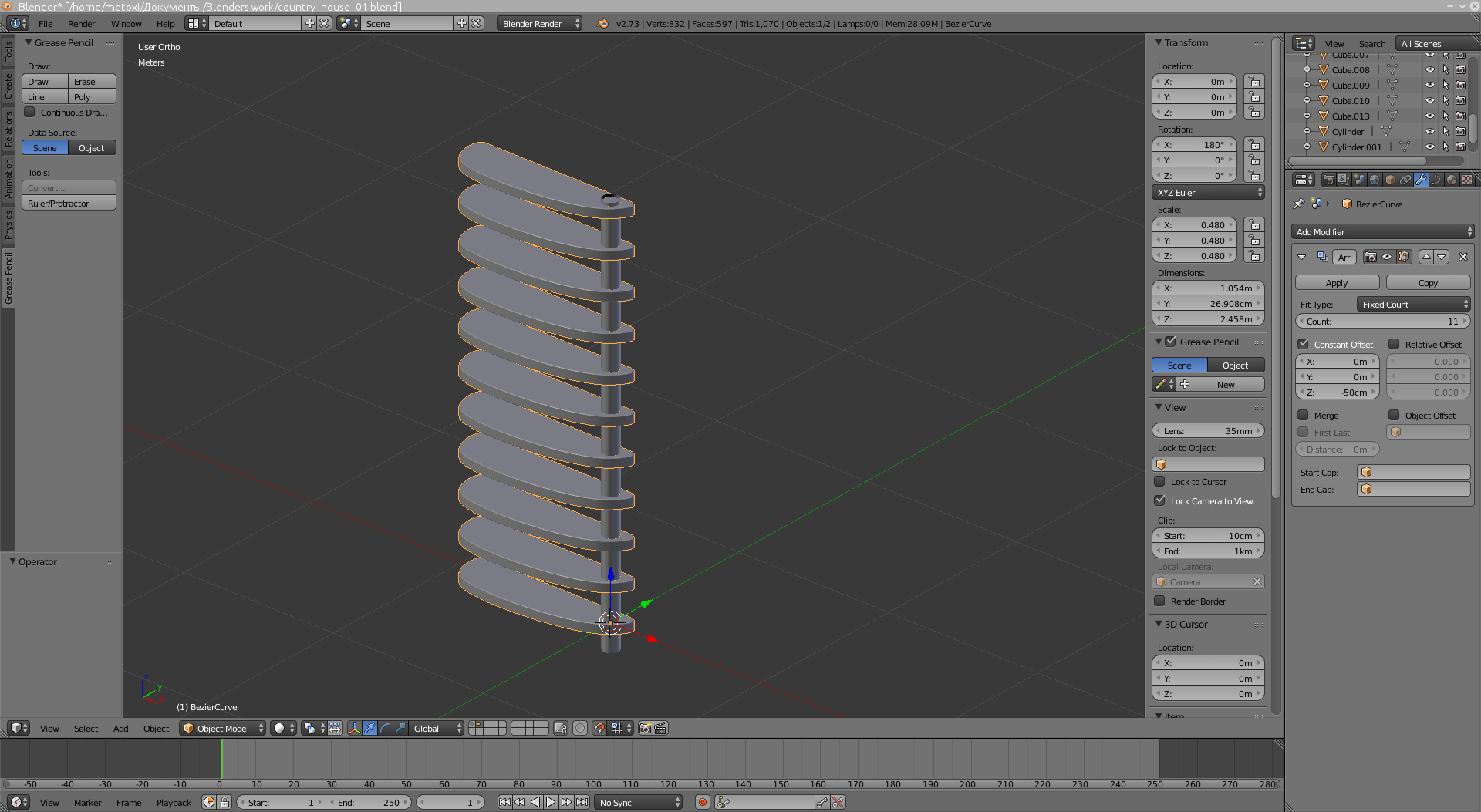The width and height of the screenshot is (1481, 812).
Task: Uncheck Lock Camera to View
Action: pyautogui.click(x=1159, y=500)
